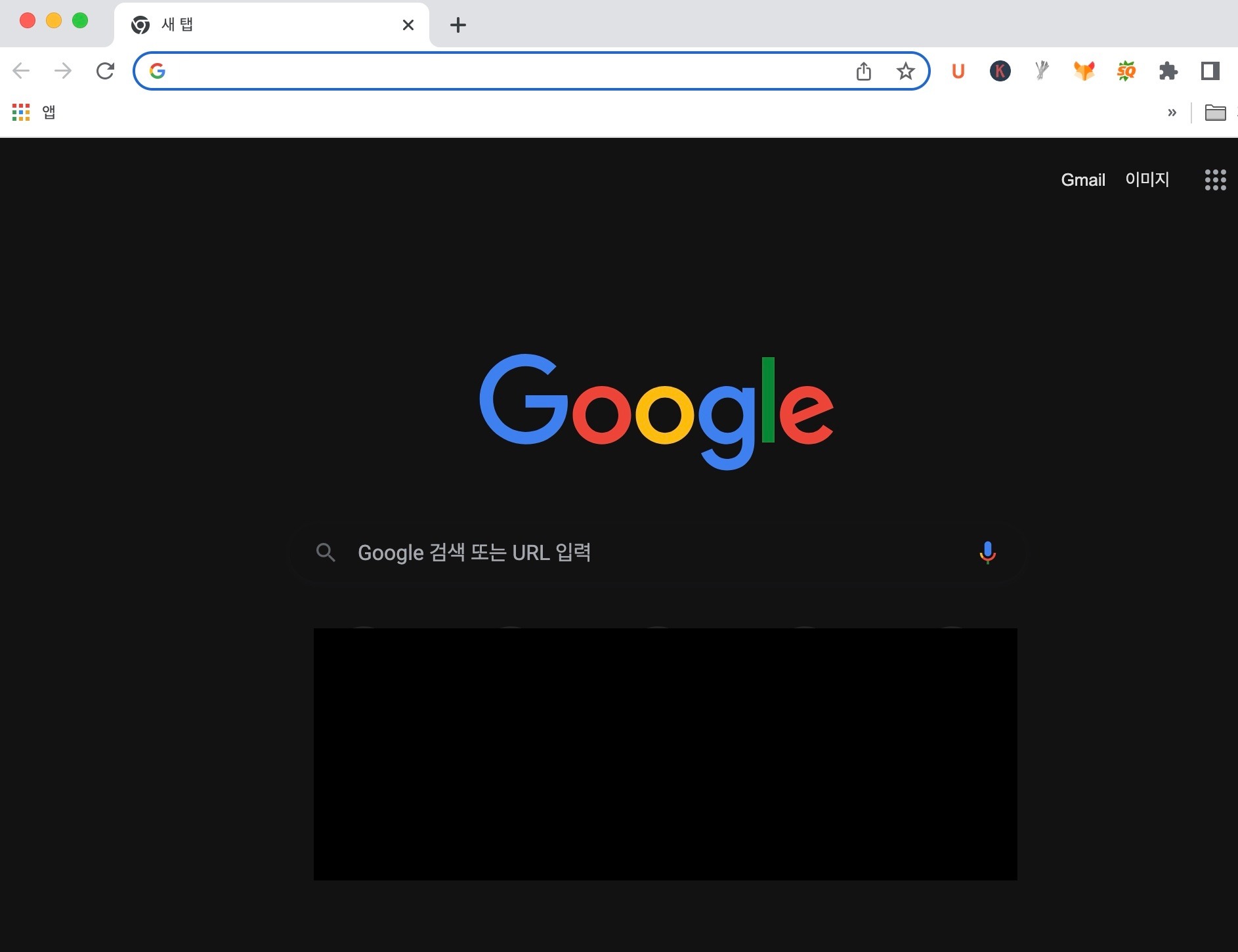
Task: Open the orange SO extension
Action: click(x=1126, y=71)
